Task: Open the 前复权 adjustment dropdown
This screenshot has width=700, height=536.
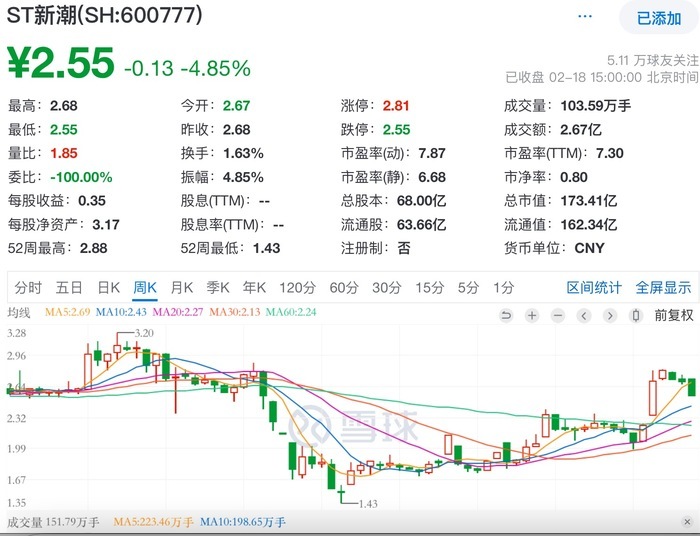Action: pyautogui.click(x=674, y=316)
